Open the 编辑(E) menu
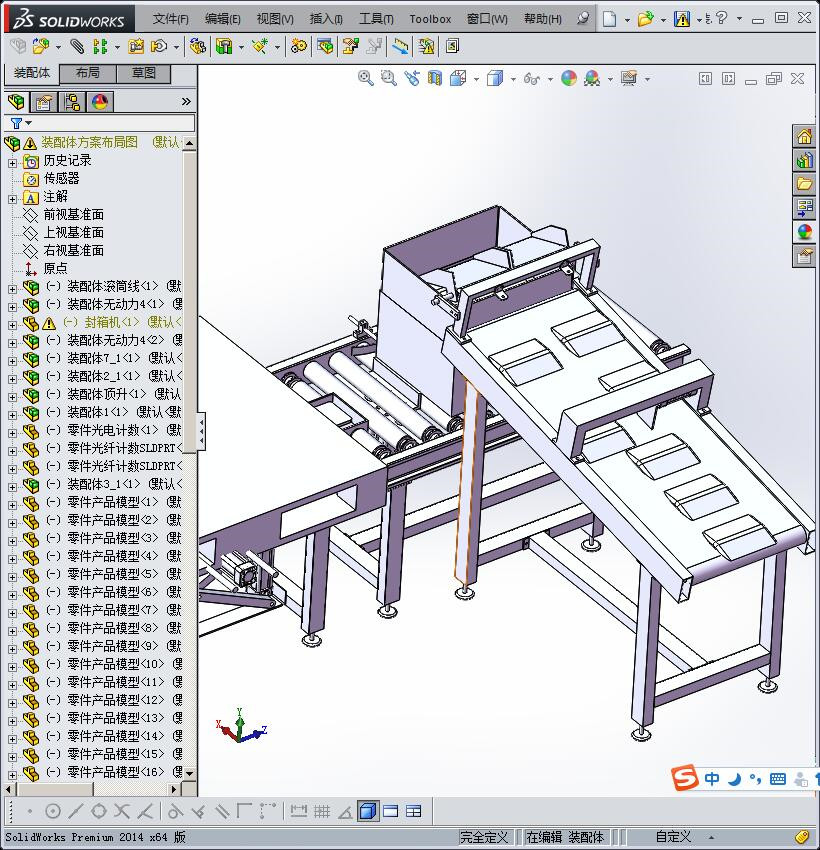The image size is (820, 850). (x=222, y=19)
